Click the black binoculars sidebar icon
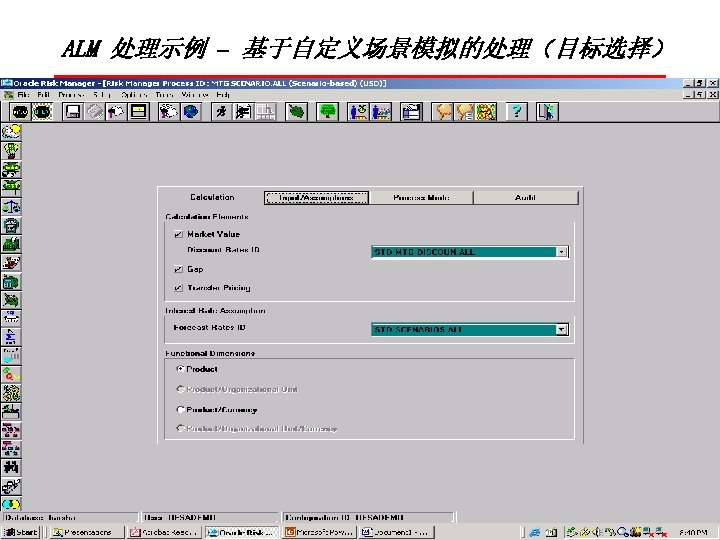The height and width of the screenshot is (540, 720). [11, 468]
